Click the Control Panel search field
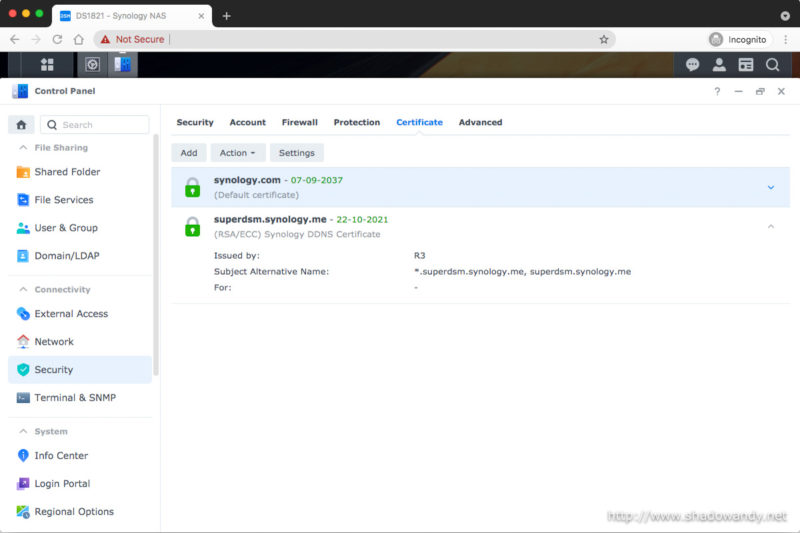This screenshot has height=533, width=800. pos(95,125)
